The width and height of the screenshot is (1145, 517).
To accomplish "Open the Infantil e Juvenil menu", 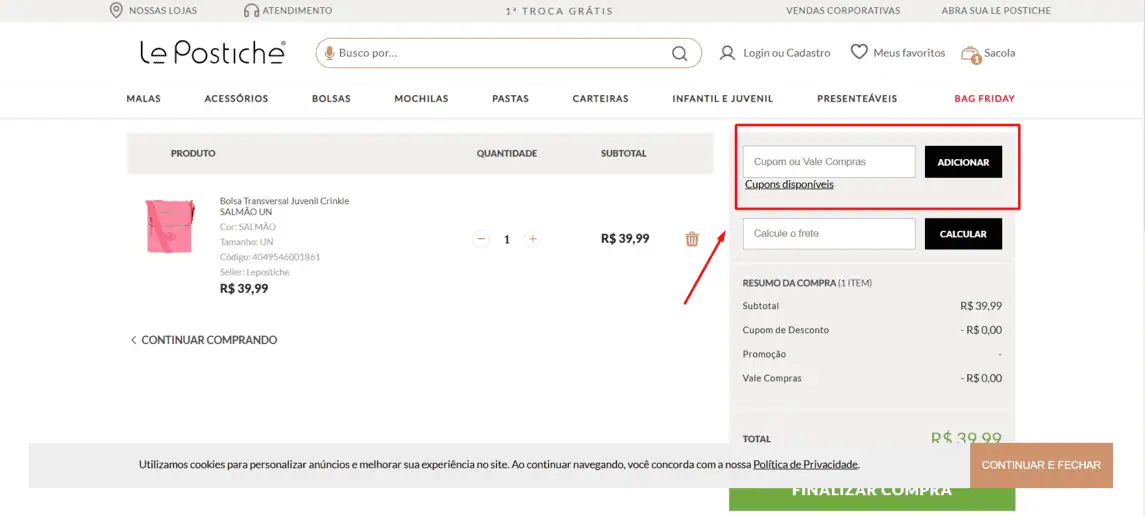I will [723, 99].
